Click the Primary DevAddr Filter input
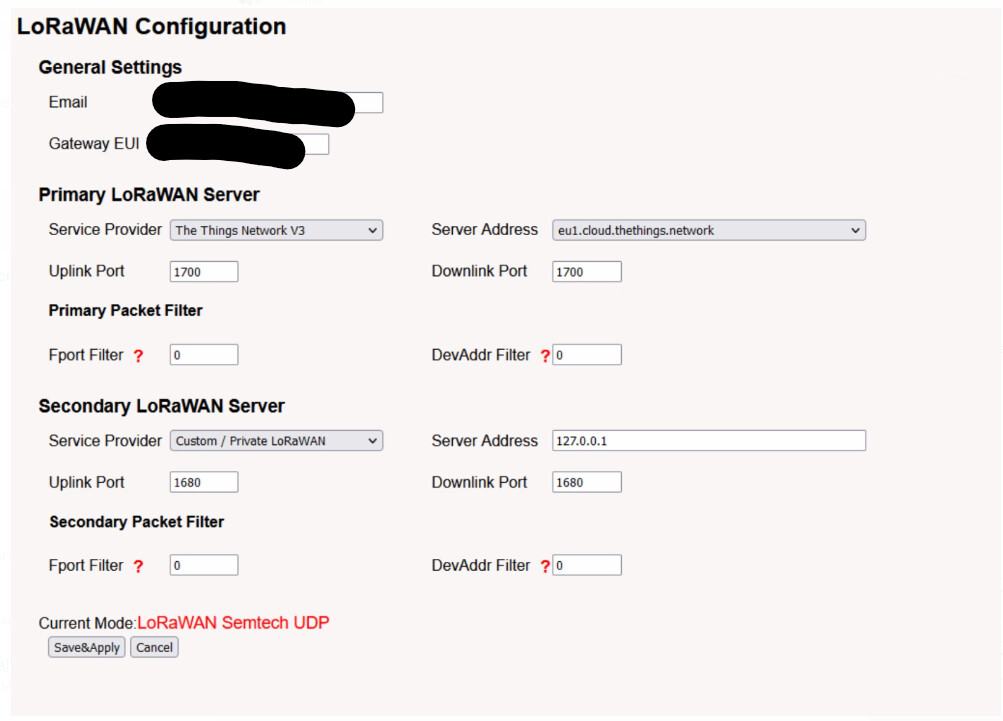Screen dimensions: 1003x721 587,355
